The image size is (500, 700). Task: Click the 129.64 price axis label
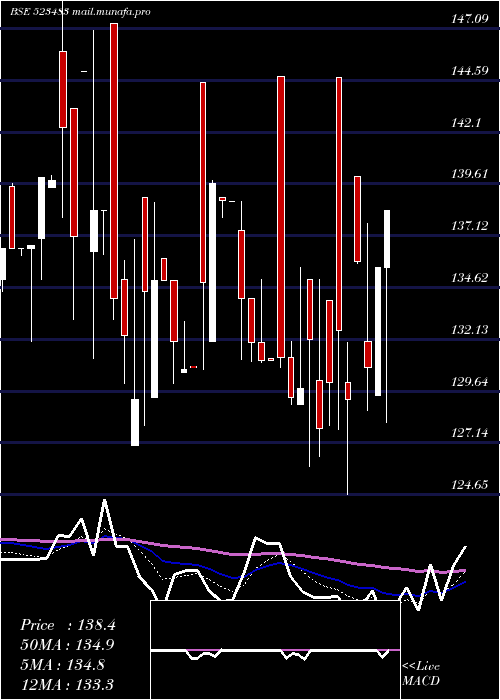470,382
